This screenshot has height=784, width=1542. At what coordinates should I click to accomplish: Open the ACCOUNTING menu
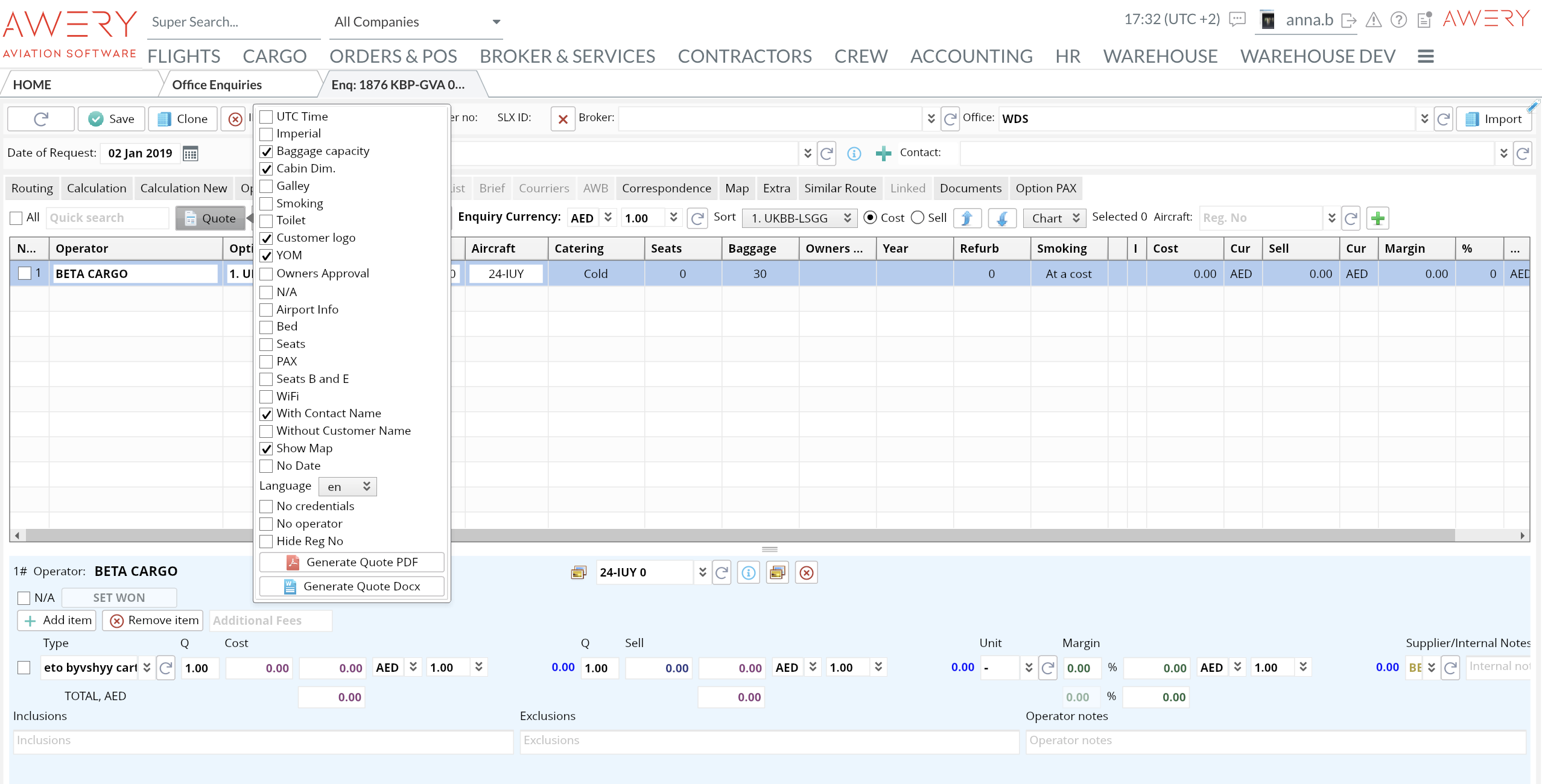click(x=971, y=57)
